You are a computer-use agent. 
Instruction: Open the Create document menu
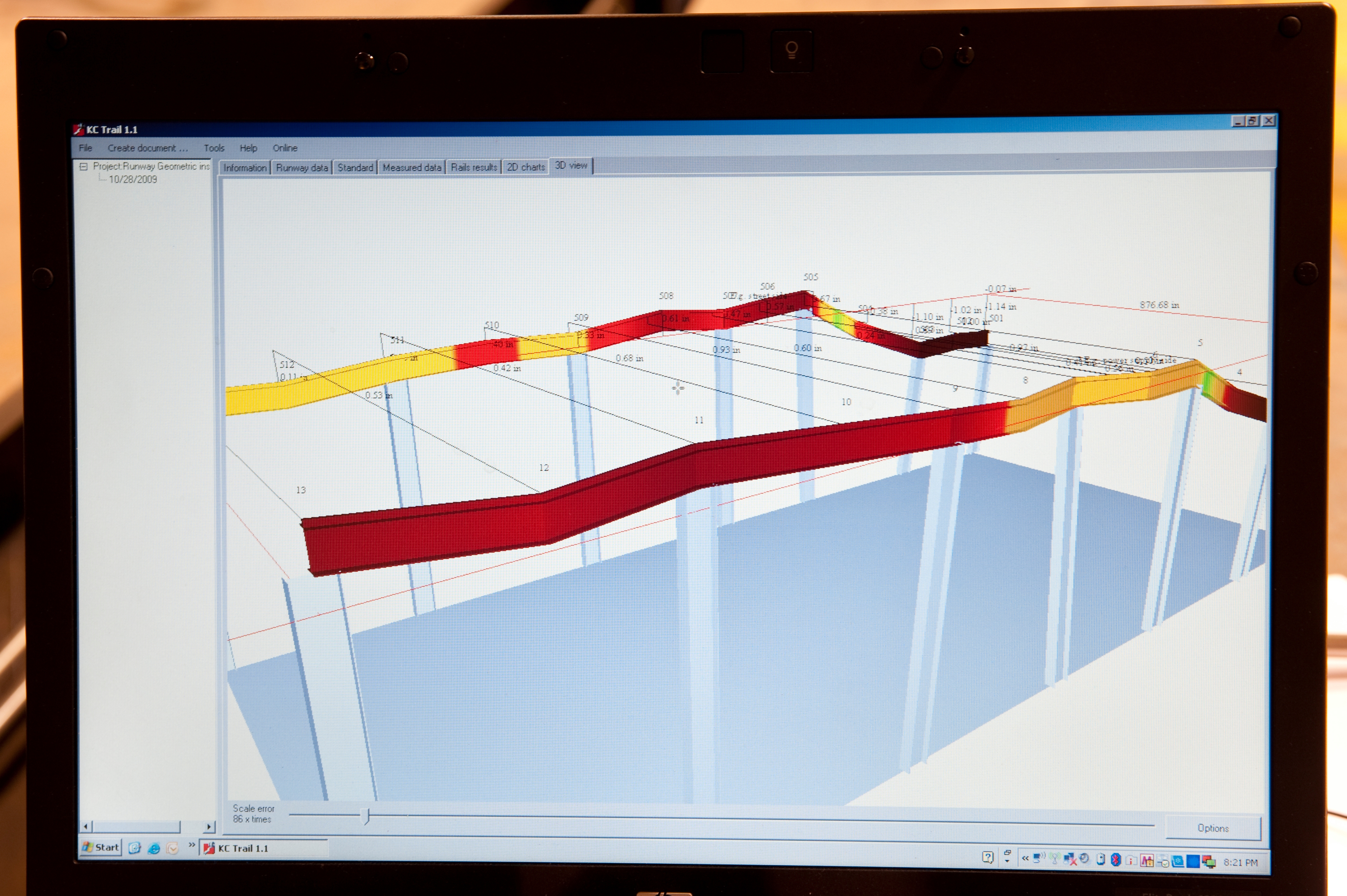coord(147,148)
